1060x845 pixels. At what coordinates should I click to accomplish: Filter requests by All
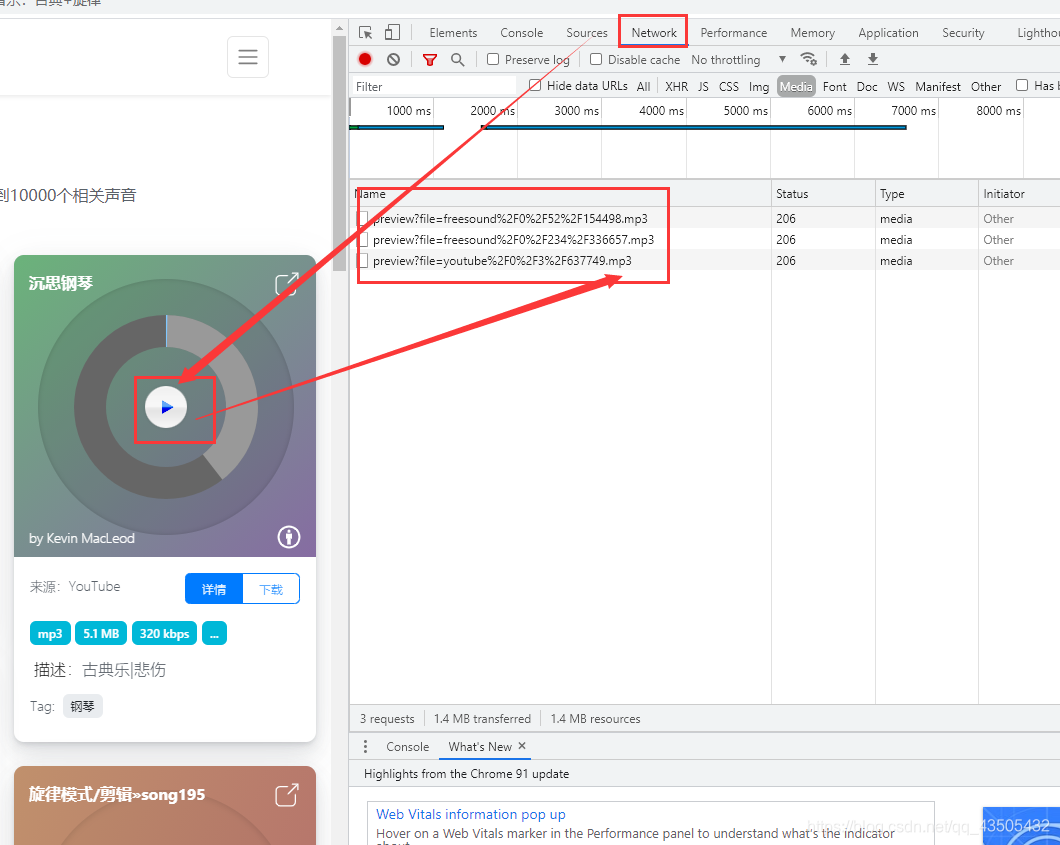[644, 87]
